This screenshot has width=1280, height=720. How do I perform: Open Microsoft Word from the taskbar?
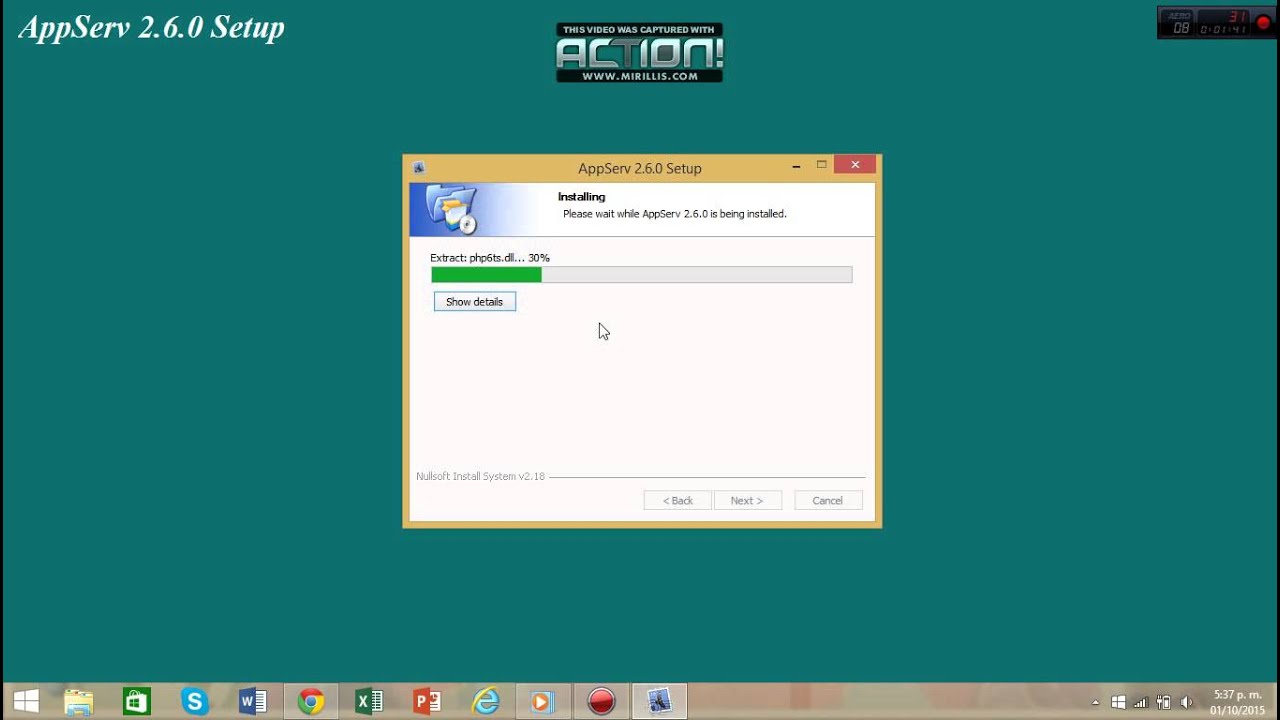tap(252, 701)
